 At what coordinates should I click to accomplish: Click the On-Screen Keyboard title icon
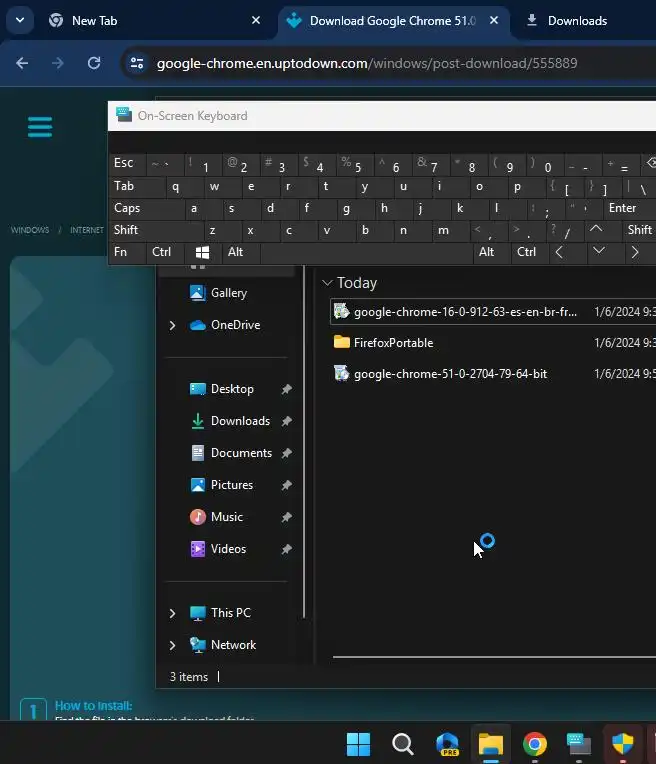coord(124,115)
